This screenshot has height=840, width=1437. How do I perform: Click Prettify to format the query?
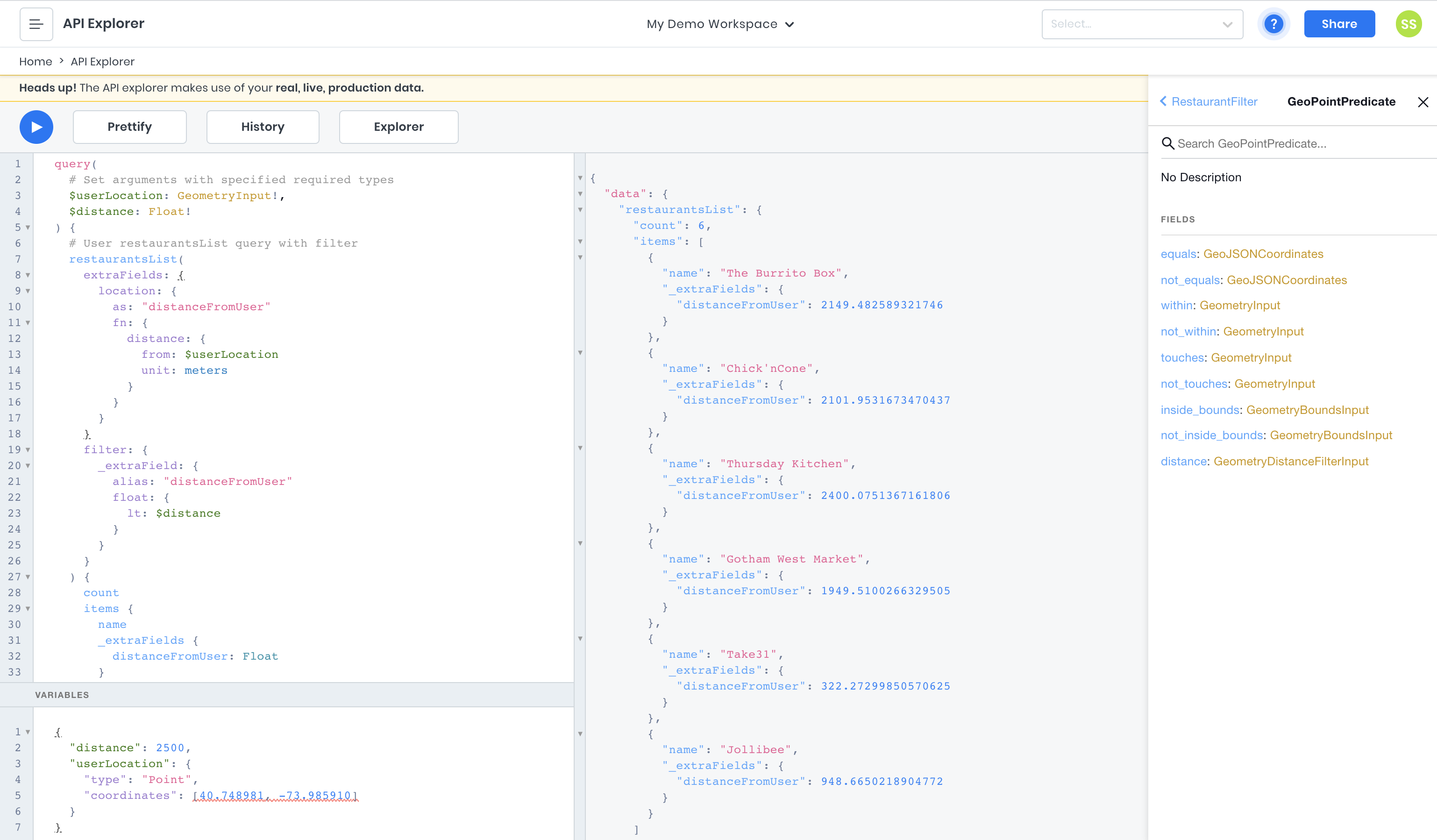pyautogui.click(x=129, y=127)
